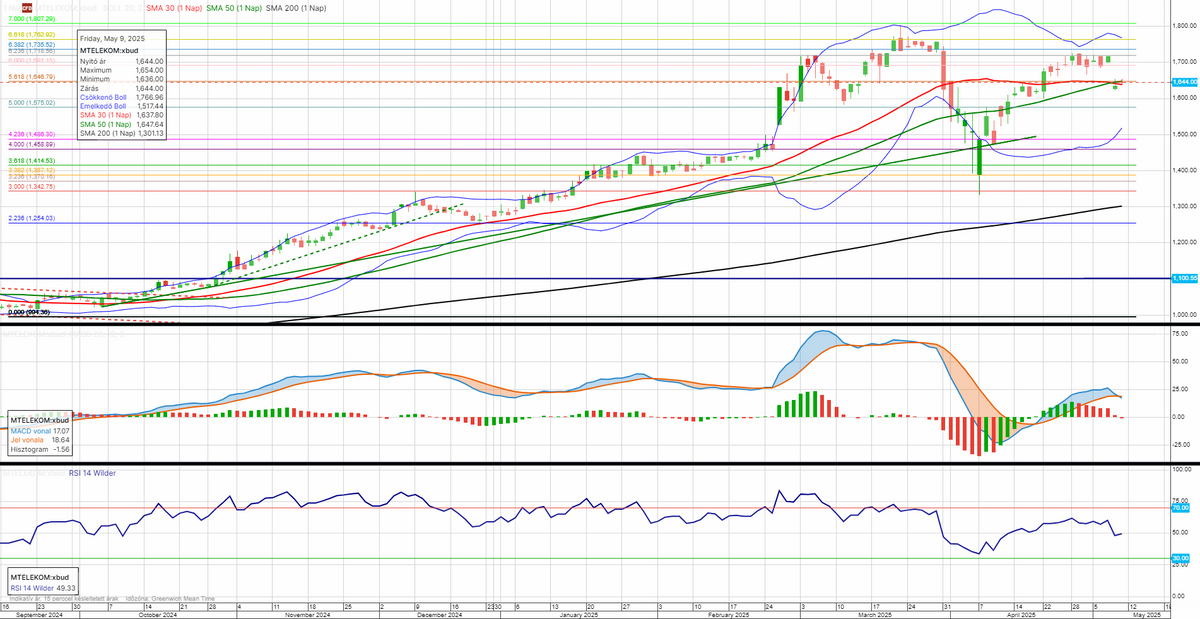This screenshot has height=619, width=1200.
Task: Select the SMA 30 (1 Nap) legend label
Action: pos(175,7)
